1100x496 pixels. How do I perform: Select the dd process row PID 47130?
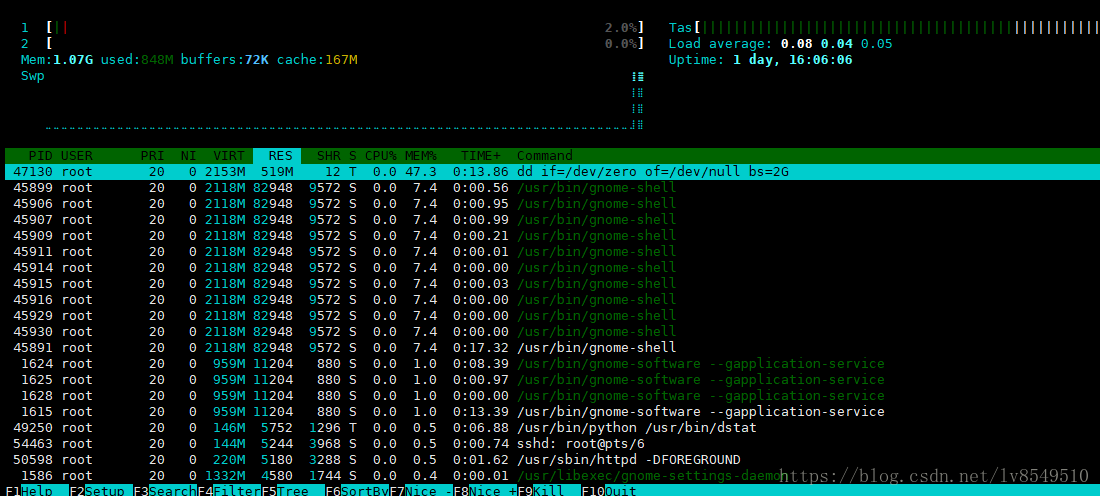click(552, 172)
